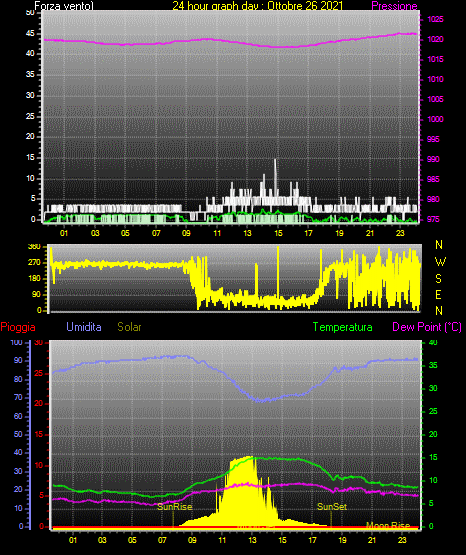This screenshot has height=555, width=466.
Task: Click the SunRise marker label
Action: coord(174,507)
